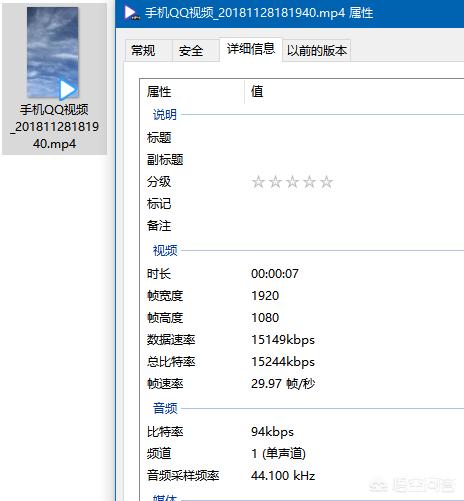Select the 帧速率 value 29.97 帧/秒

tap(283, 384)
